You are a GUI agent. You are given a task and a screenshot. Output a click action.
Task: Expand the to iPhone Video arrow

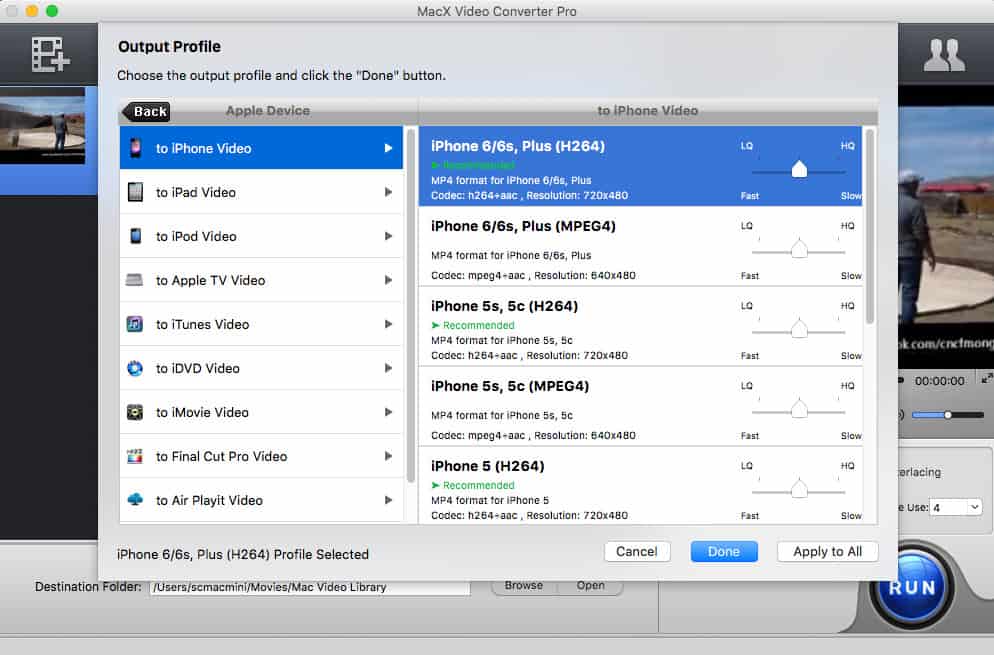[388, 148]
